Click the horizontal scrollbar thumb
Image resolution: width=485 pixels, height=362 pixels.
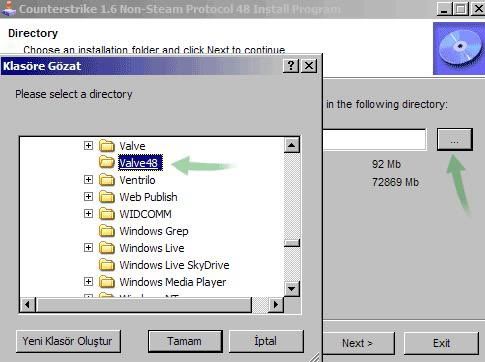click(x=144, y=304)
